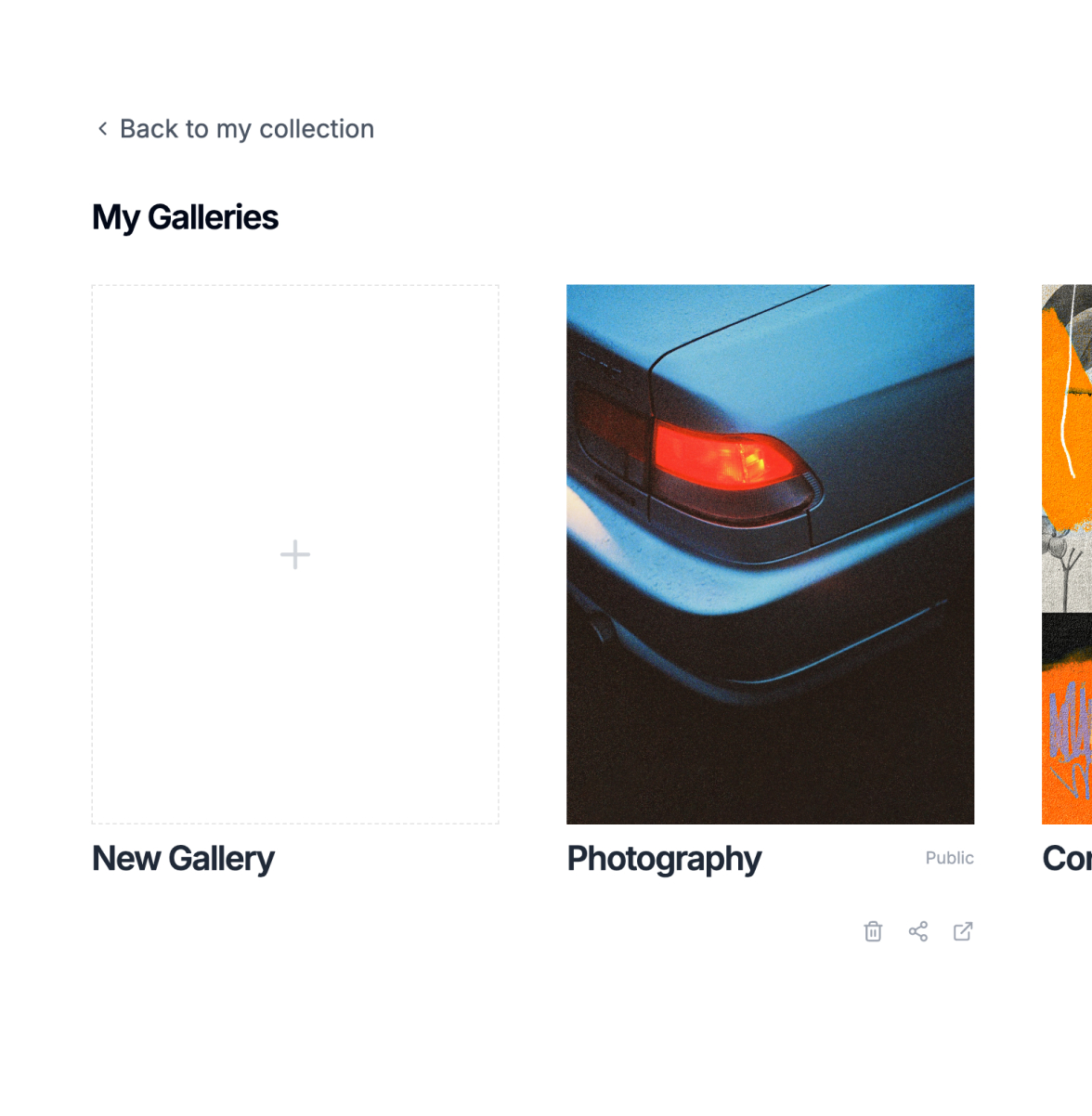Share the Photography gallery
The image size is (1092, 1116).
pos(918,931)
